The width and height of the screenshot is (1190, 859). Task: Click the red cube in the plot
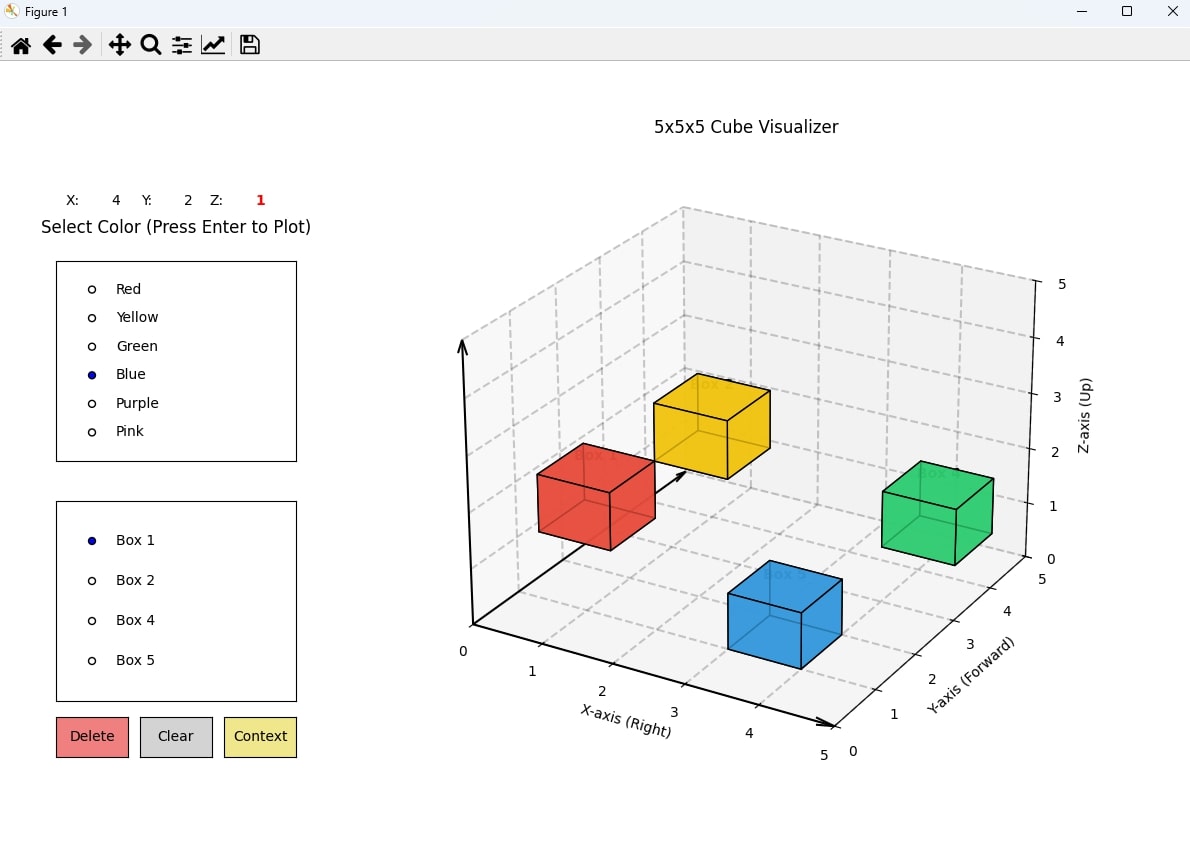click(x=596, y=497)
